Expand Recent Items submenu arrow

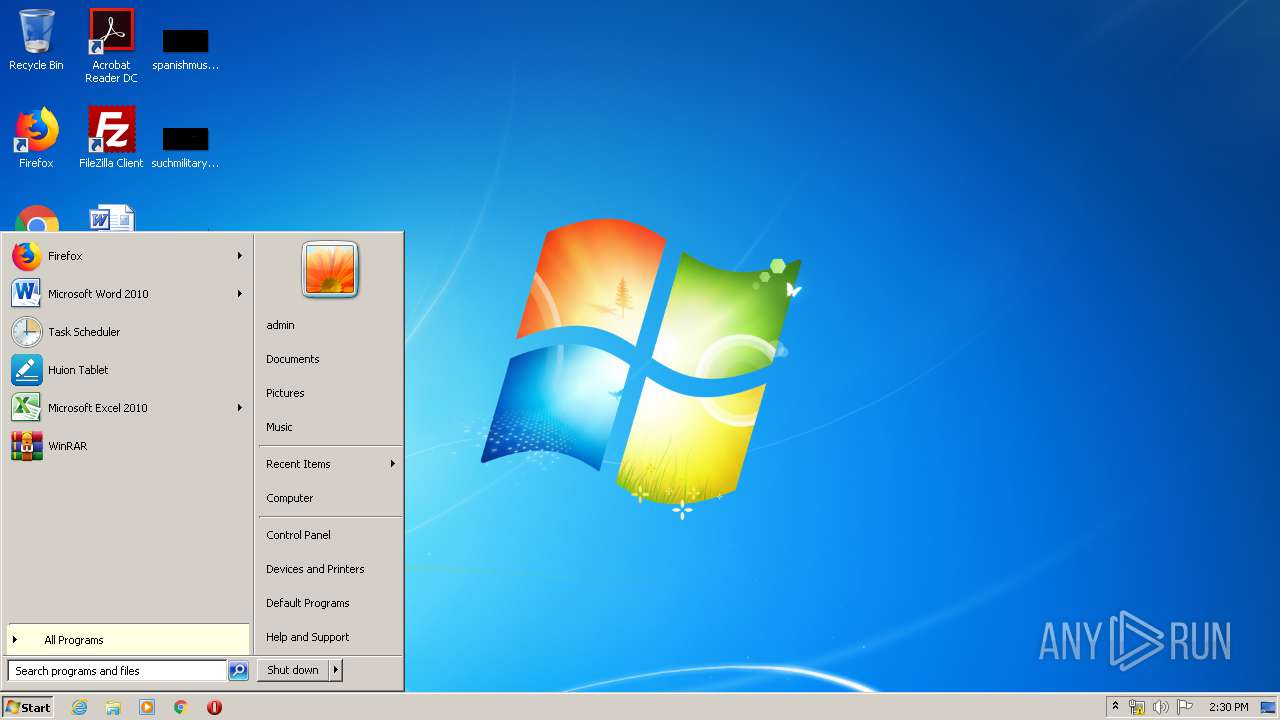[393, 464]
